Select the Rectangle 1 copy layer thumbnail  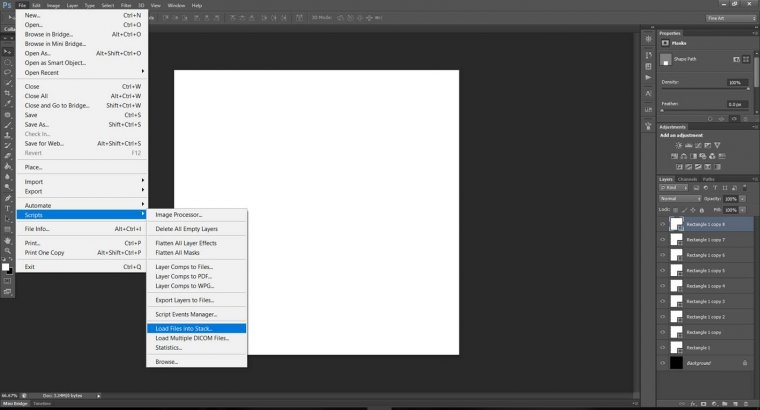[x=676, y=332]
